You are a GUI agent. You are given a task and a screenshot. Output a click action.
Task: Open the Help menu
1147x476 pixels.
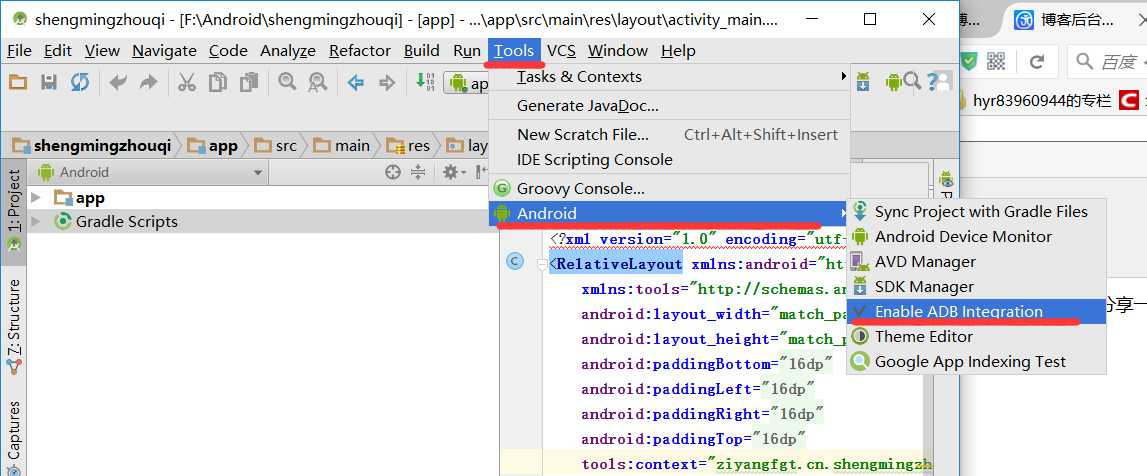pos(678,50)
